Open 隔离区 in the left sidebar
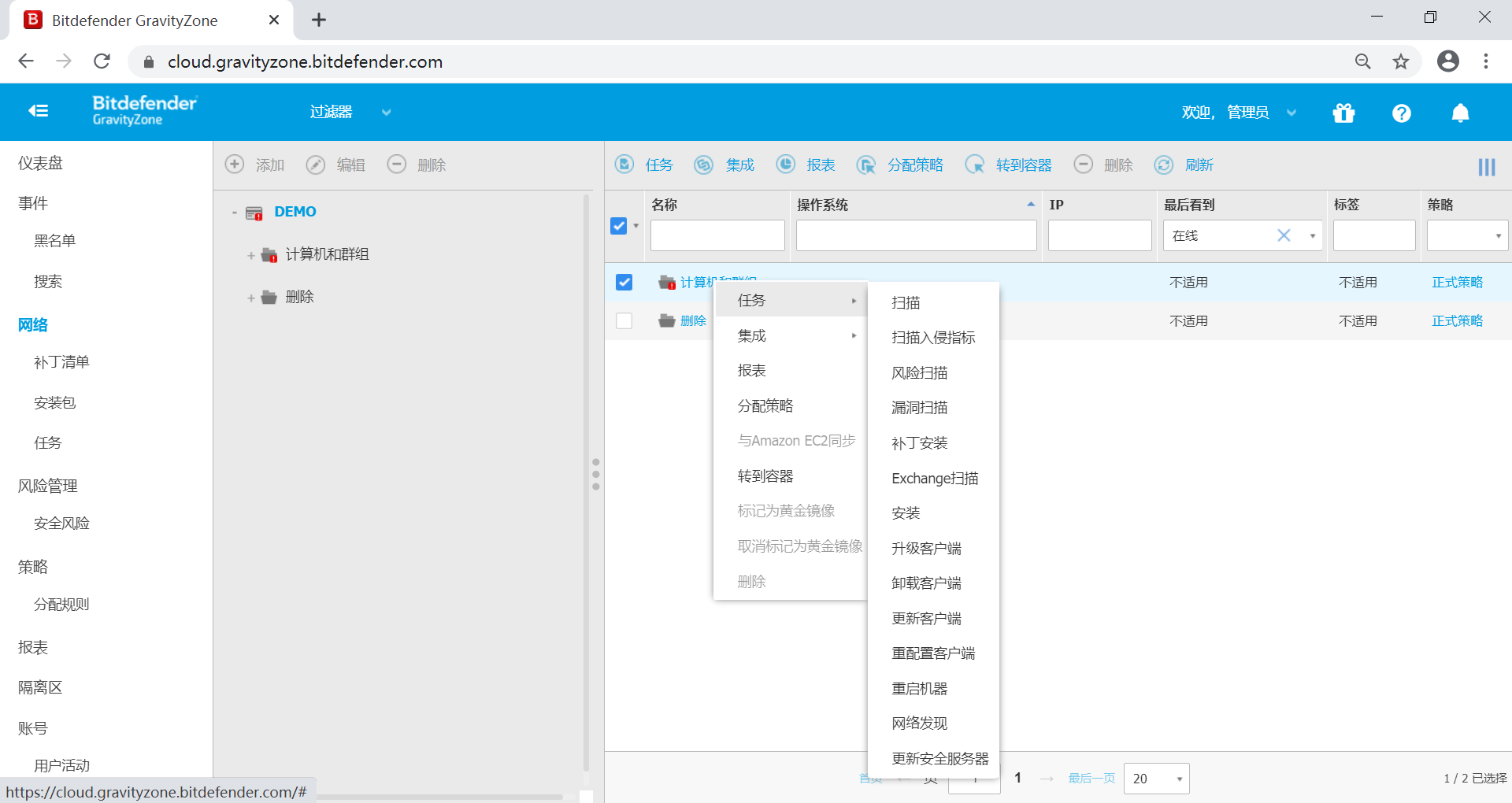This screenshot has height=803, width=1512. tap(40, 688)
